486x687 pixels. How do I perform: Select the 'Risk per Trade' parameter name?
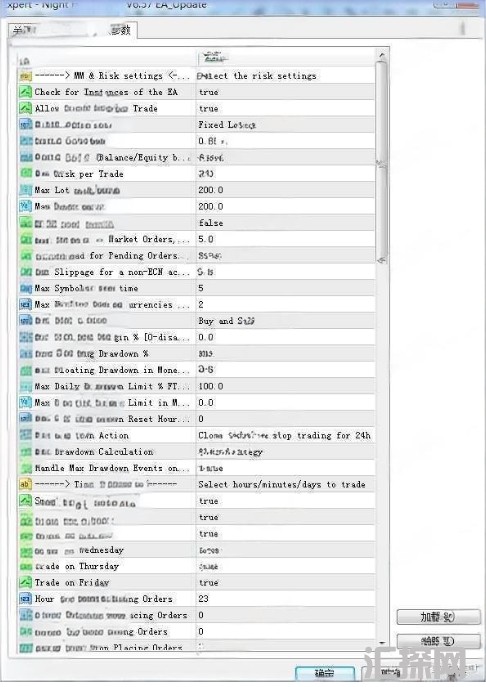79,174
